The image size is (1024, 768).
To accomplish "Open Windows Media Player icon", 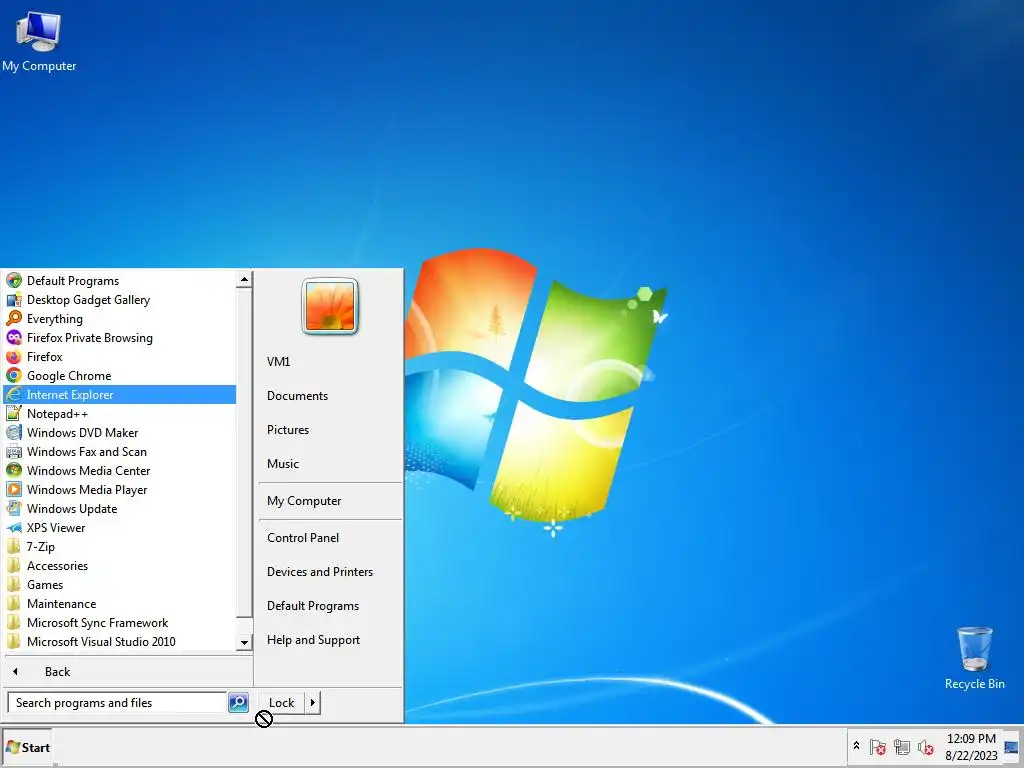I will (x=14, y=489).
